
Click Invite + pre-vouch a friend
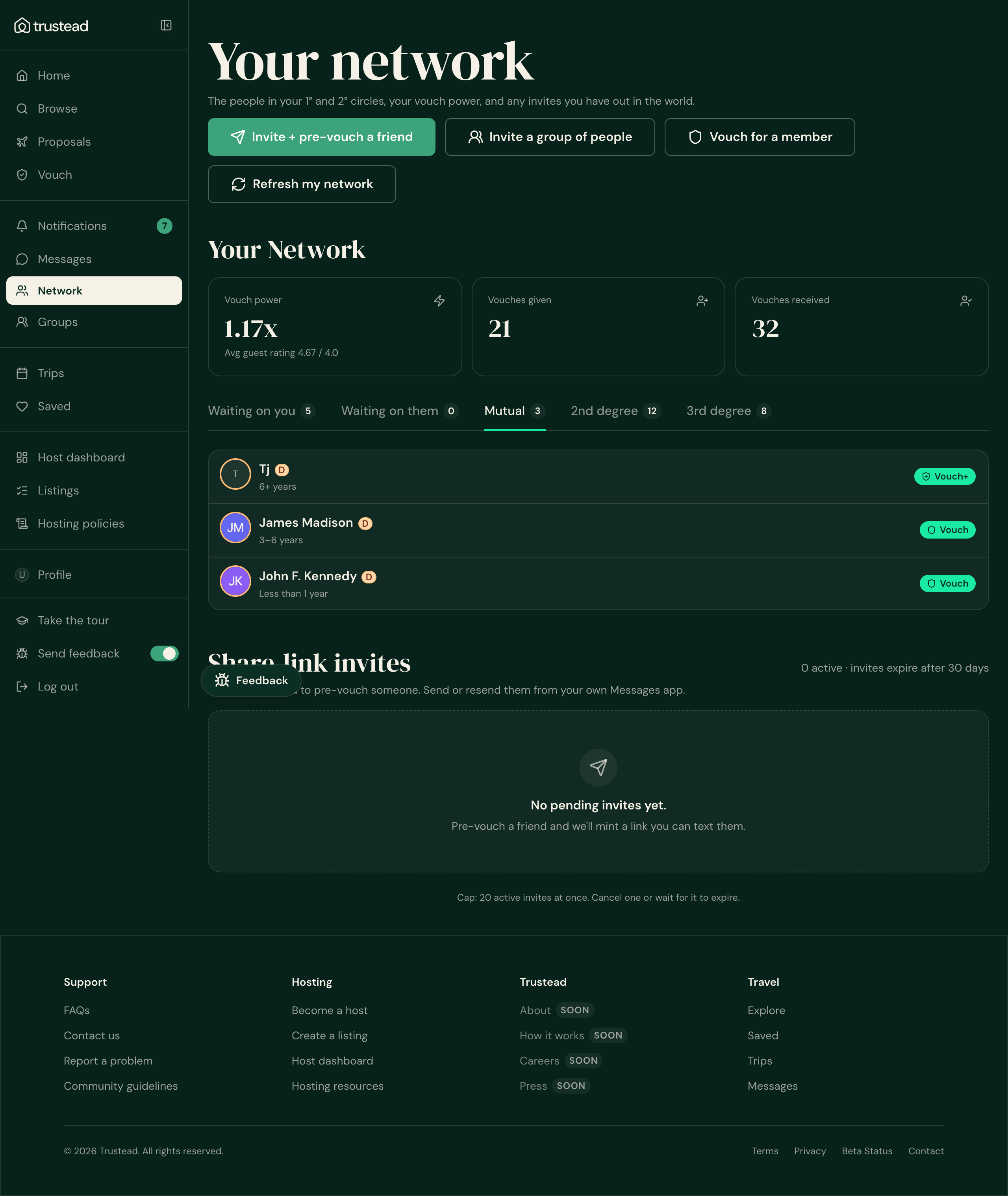pos(321,137)
